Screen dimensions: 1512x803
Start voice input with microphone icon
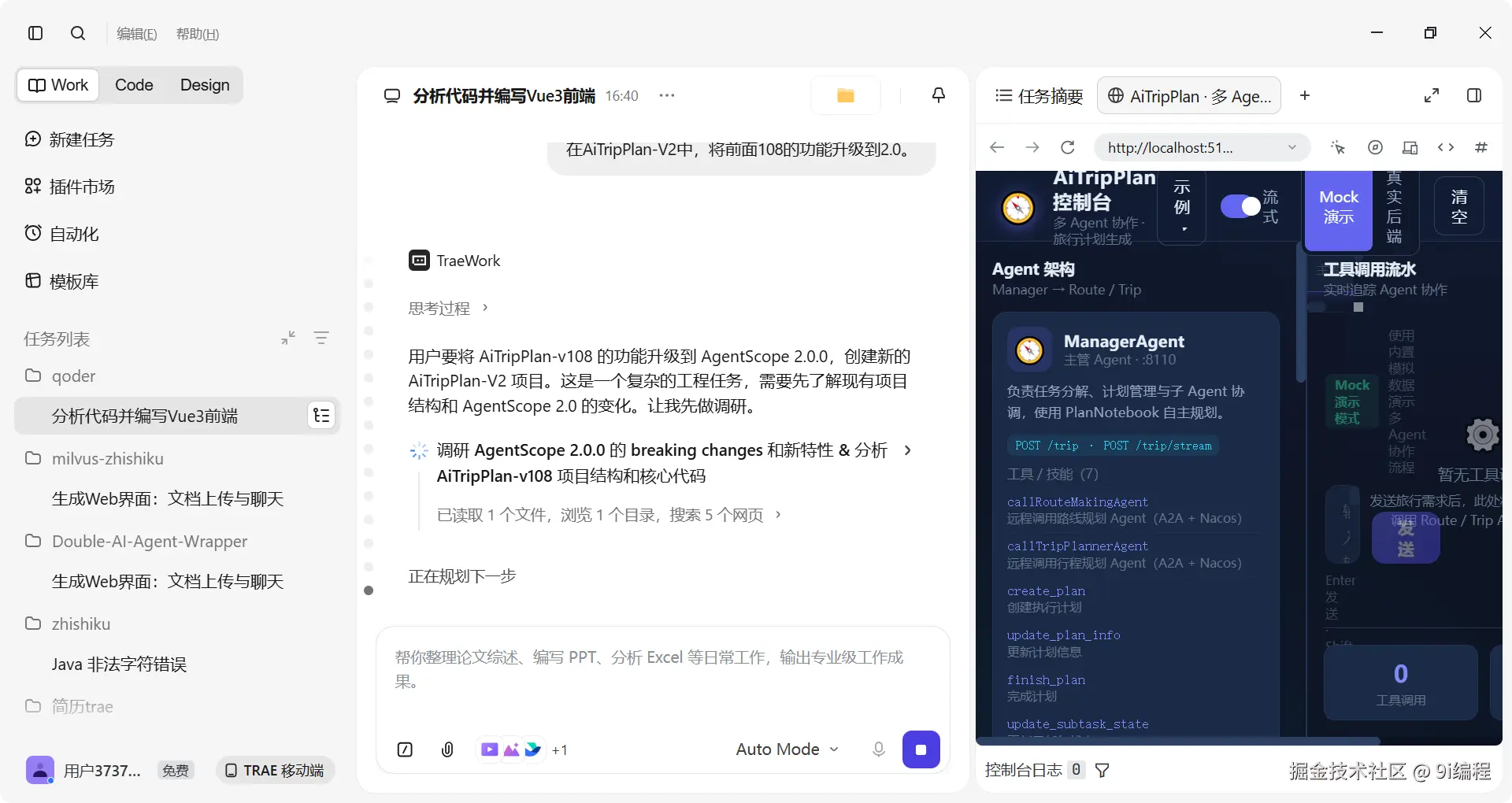coord(879,749)
